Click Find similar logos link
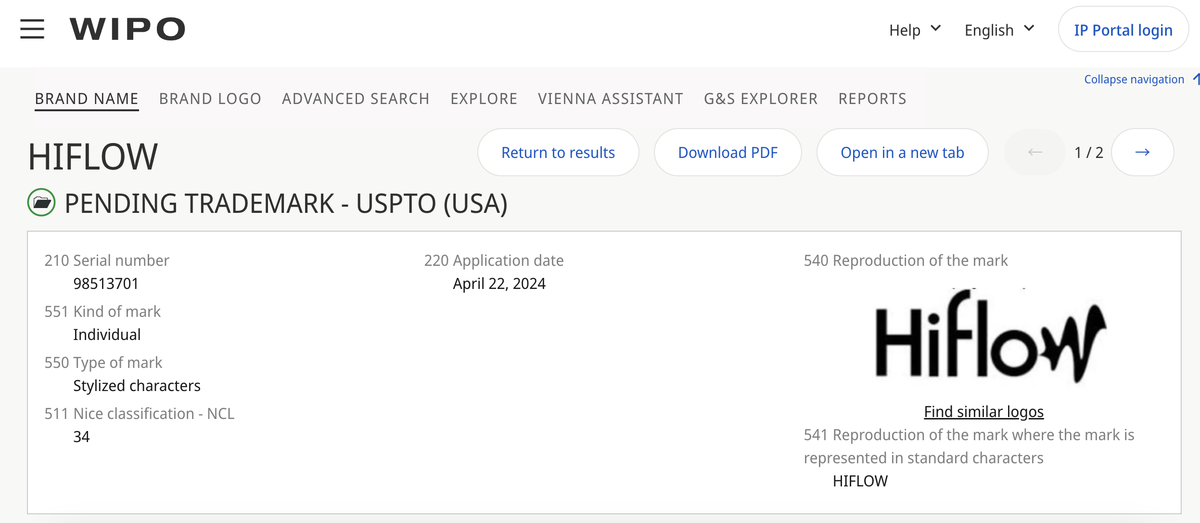The width and height of the screenshot is (1200, 523). pyautogui.click(x=984, y=411)
